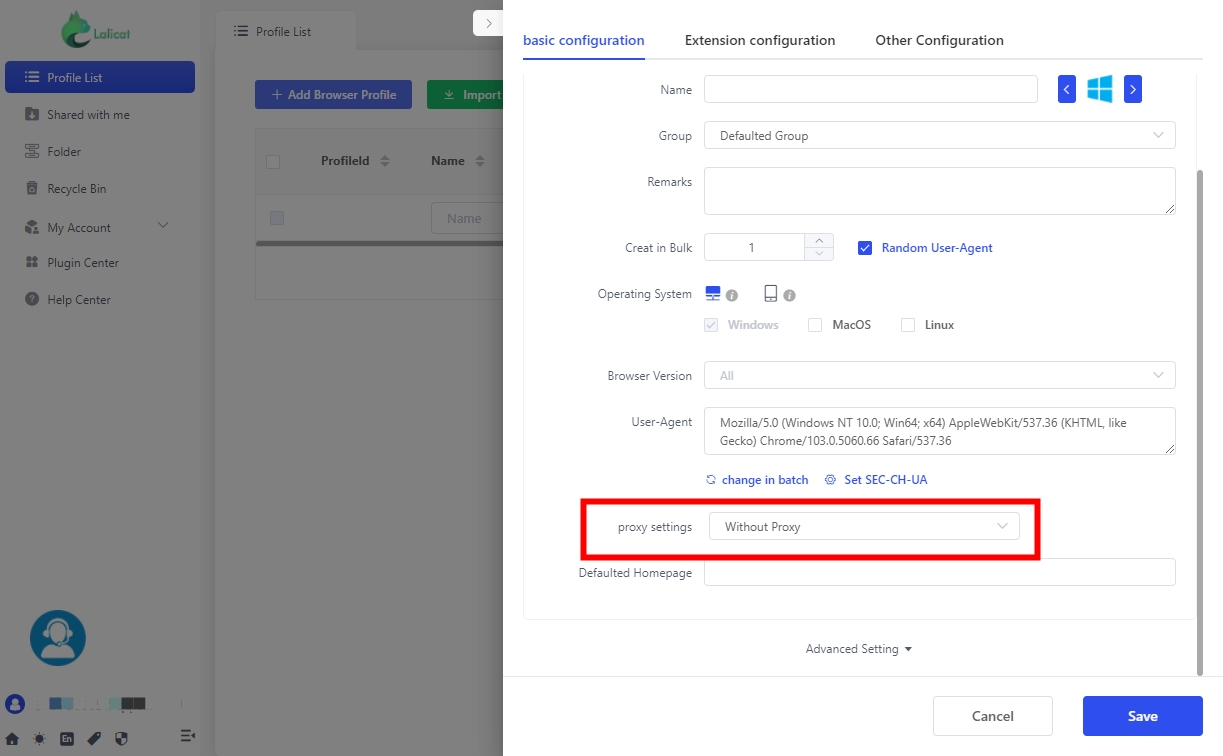
Task: Enable the Linux checkbox
Action: (x=908, y=325)
